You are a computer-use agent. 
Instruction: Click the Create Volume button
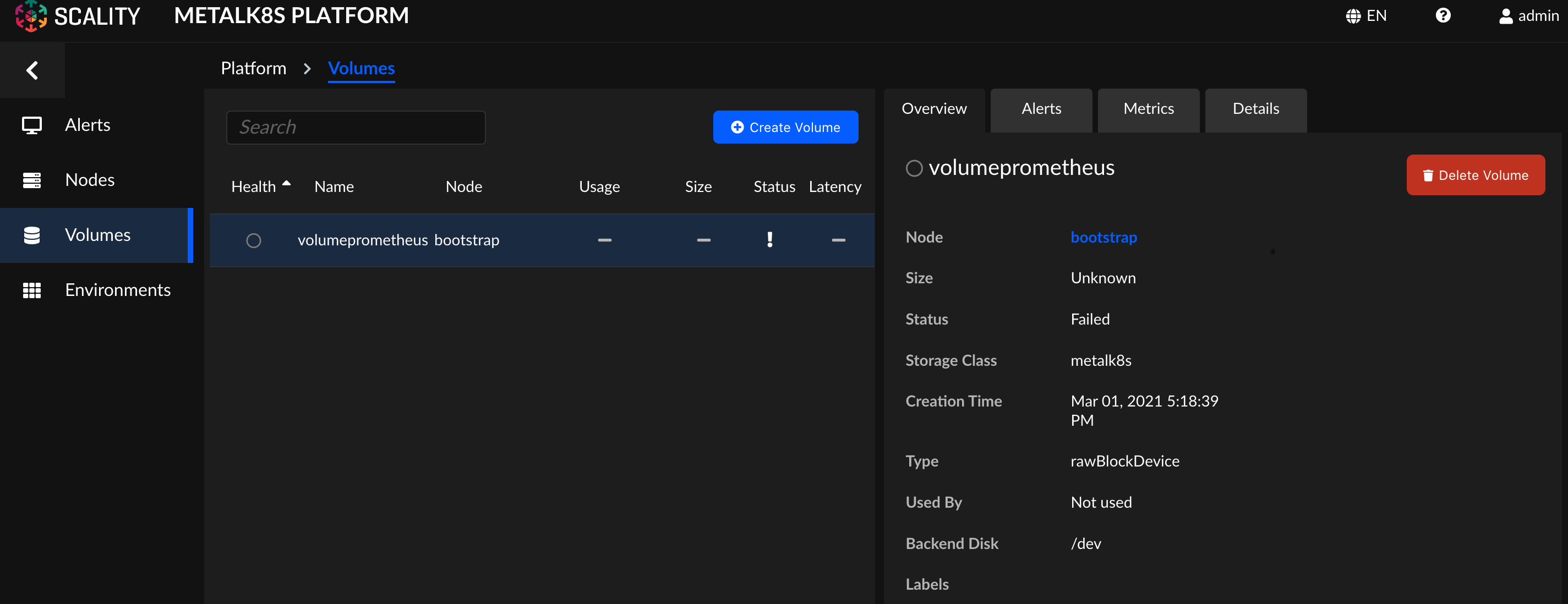785,127
